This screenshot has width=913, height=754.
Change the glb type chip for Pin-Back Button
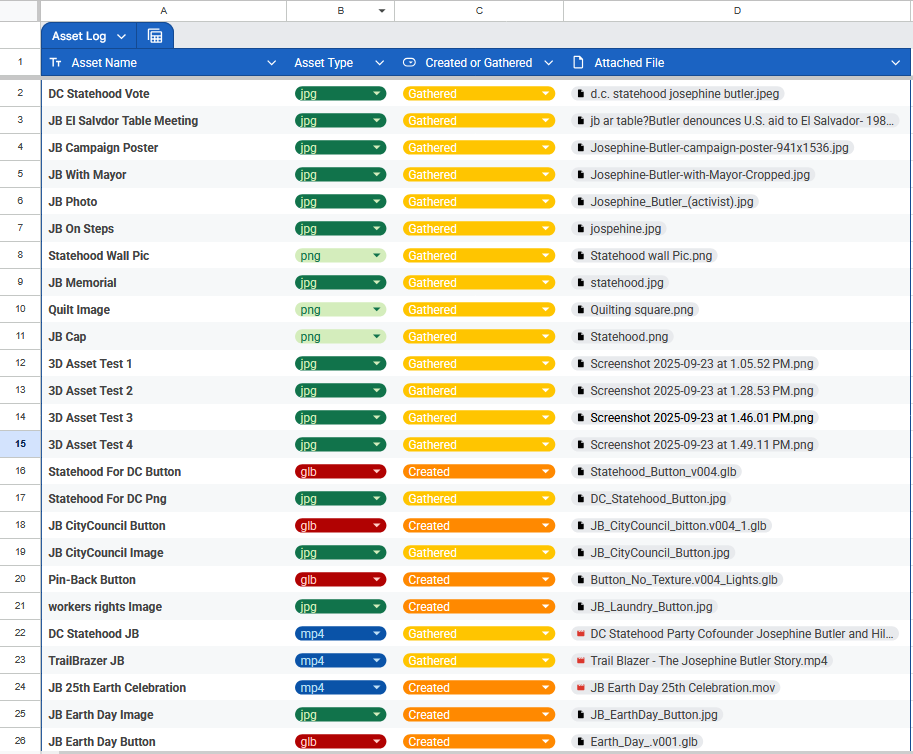[340, 580]
